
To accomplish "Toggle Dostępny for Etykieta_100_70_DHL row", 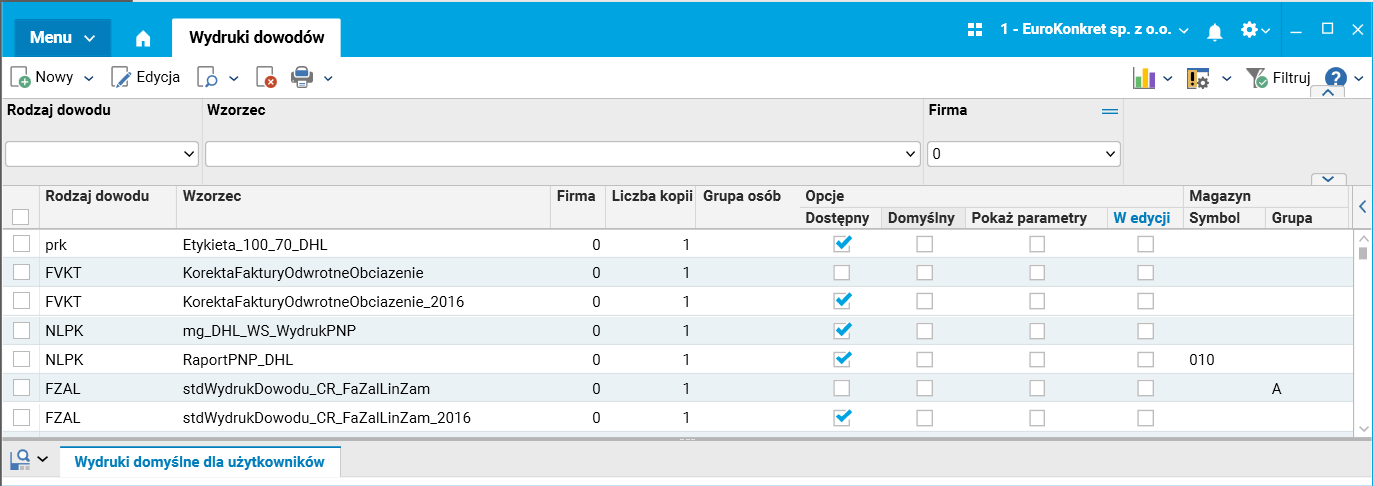I will [843, 243].
